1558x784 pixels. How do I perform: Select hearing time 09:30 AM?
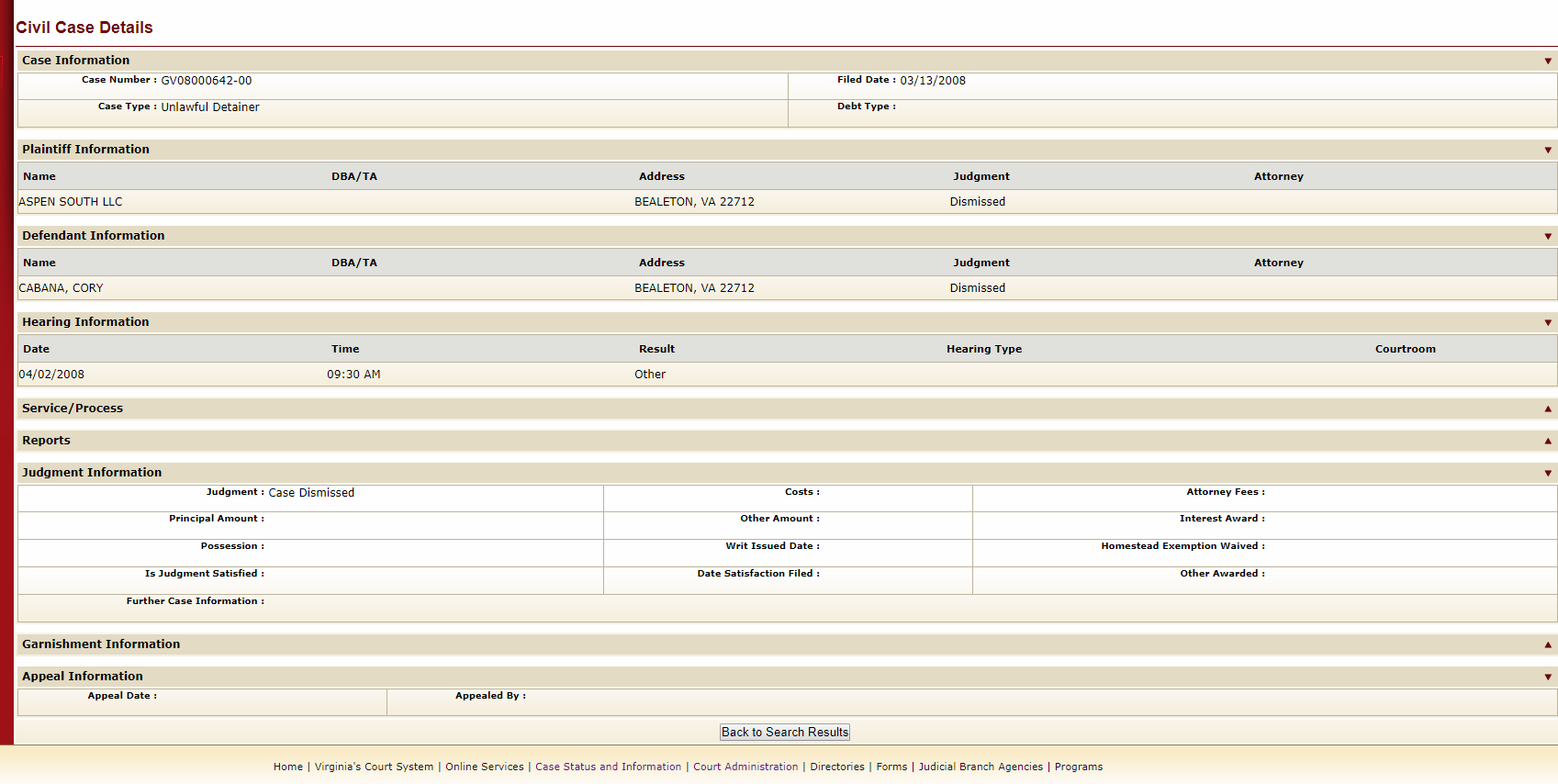[353, 375]
